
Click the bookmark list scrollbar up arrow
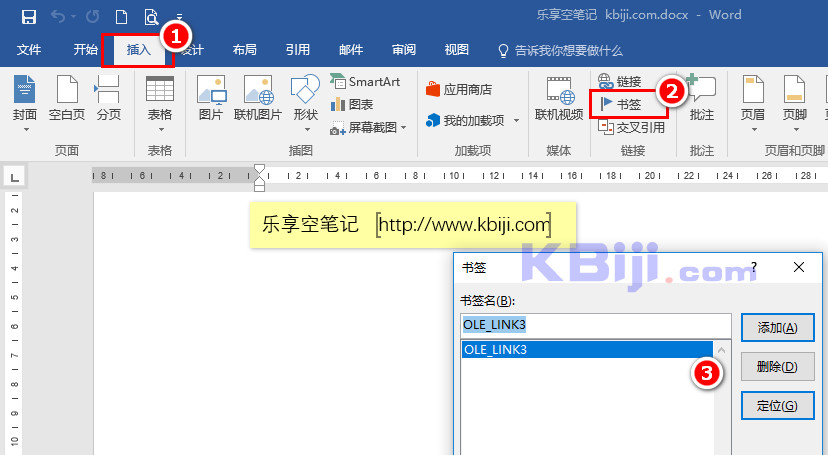tap(722, 350)
